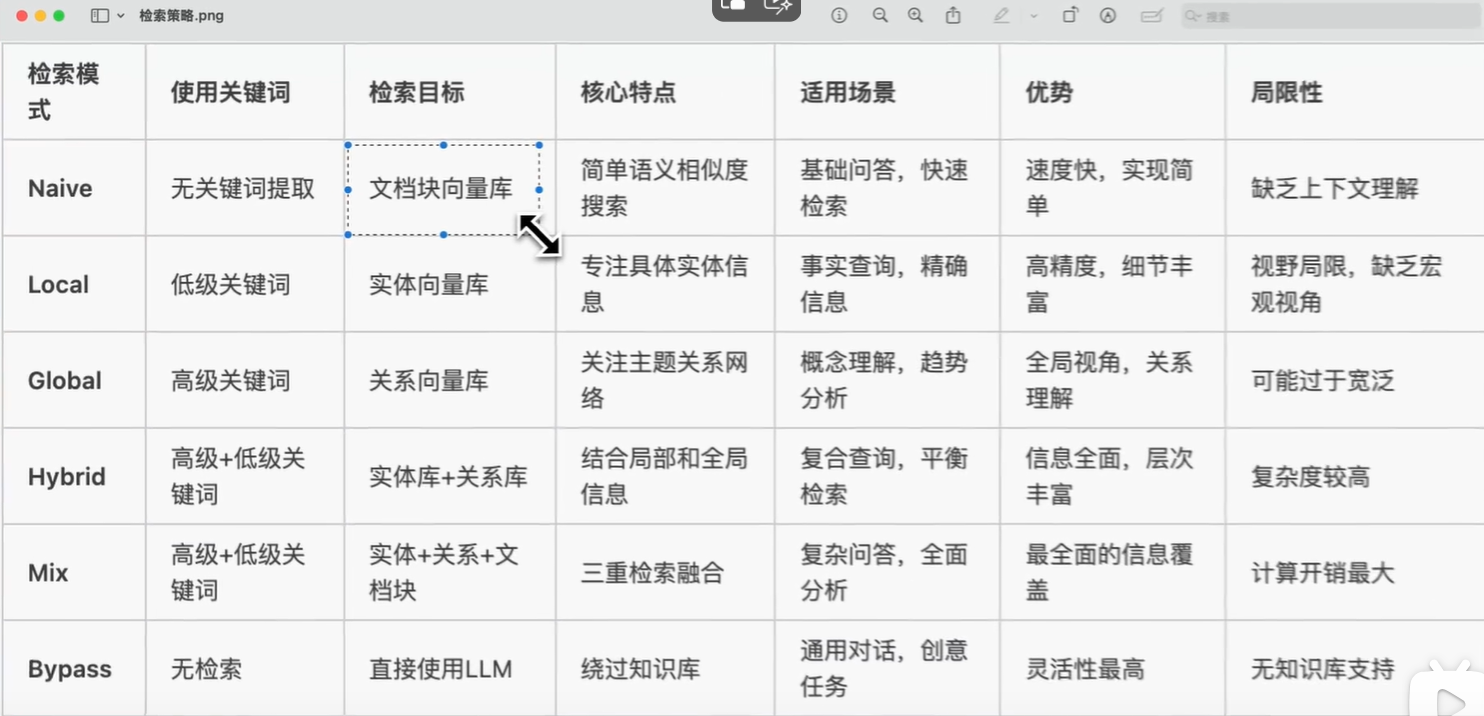Screen dimensions: 1484x716
Task: Show the Markup toolbar icon
Action: click(x=1108, y=16)
